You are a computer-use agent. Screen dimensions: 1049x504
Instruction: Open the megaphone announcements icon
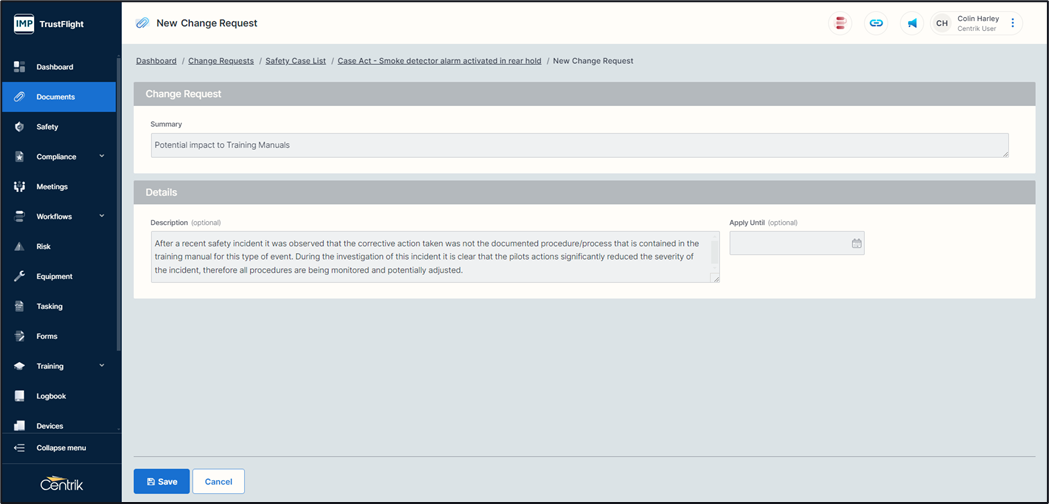tap(912, 23)
